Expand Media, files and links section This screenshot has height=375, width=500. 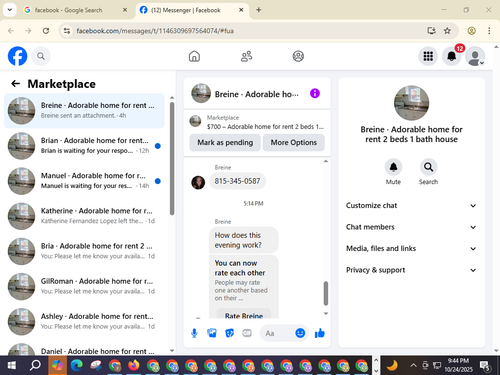411,248
